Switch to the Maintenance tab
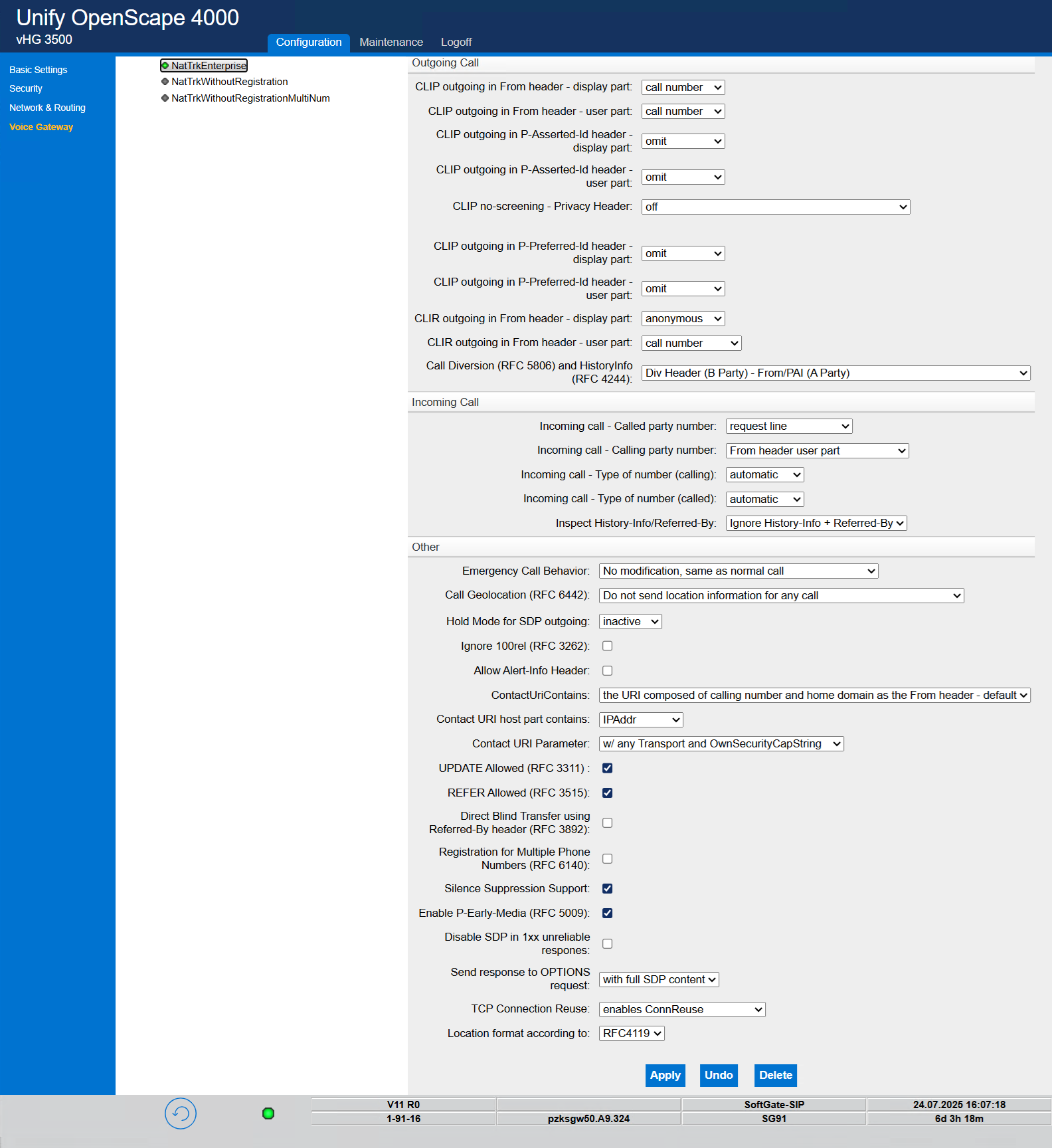The image size is (1052, 1148). [391, 42]
